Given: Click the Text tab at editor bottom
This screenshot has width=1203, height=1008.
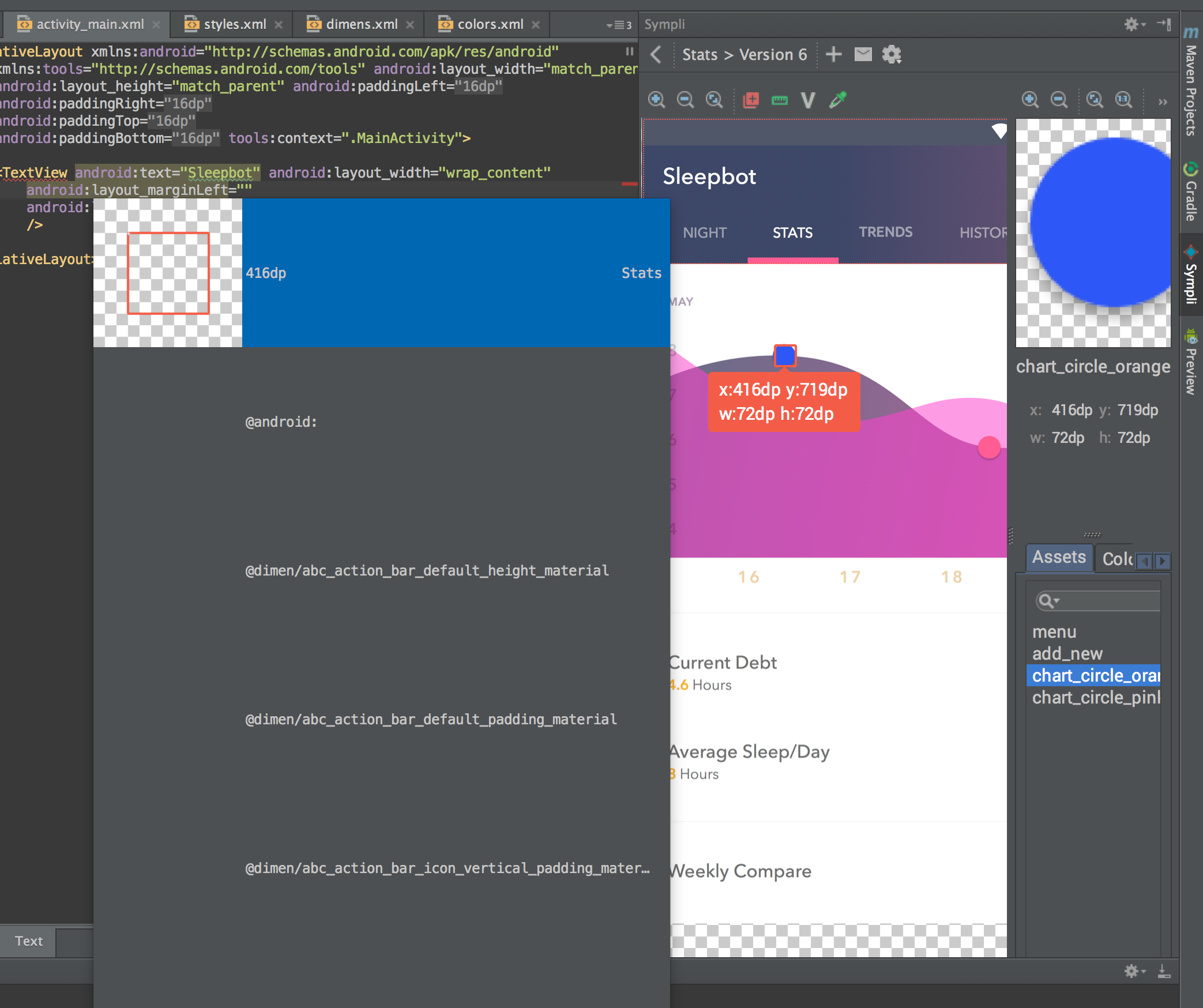Looking at the screenshot, I should [x=28, y=941].
